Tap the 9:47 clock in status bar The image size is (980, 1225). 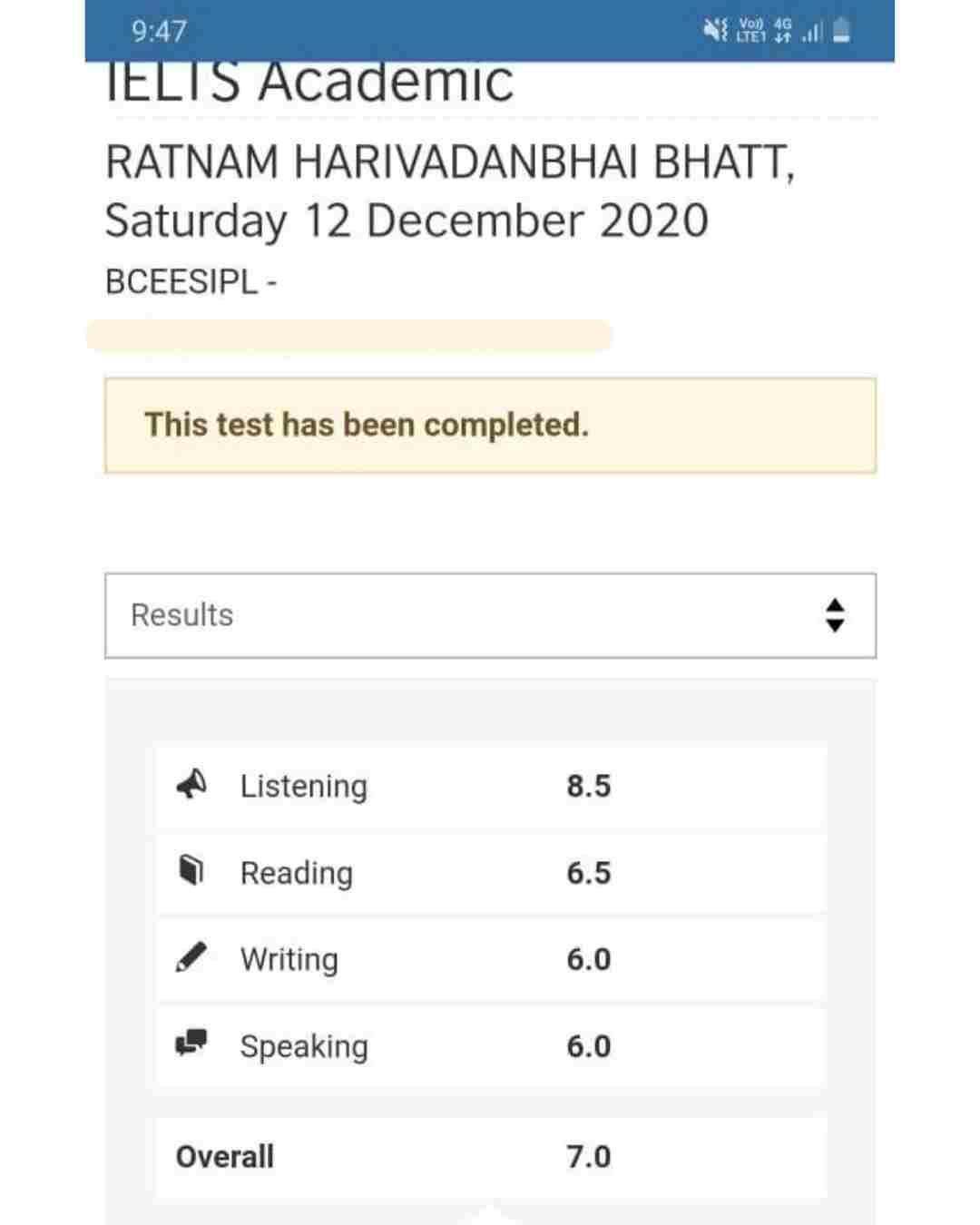159,31
